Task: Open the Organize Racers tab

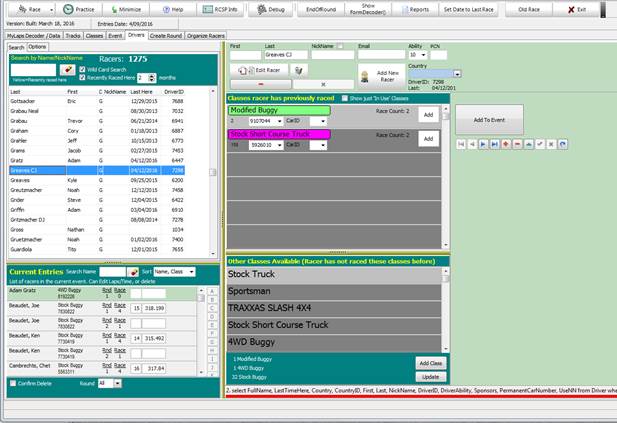Action: [x=205, y=36]
